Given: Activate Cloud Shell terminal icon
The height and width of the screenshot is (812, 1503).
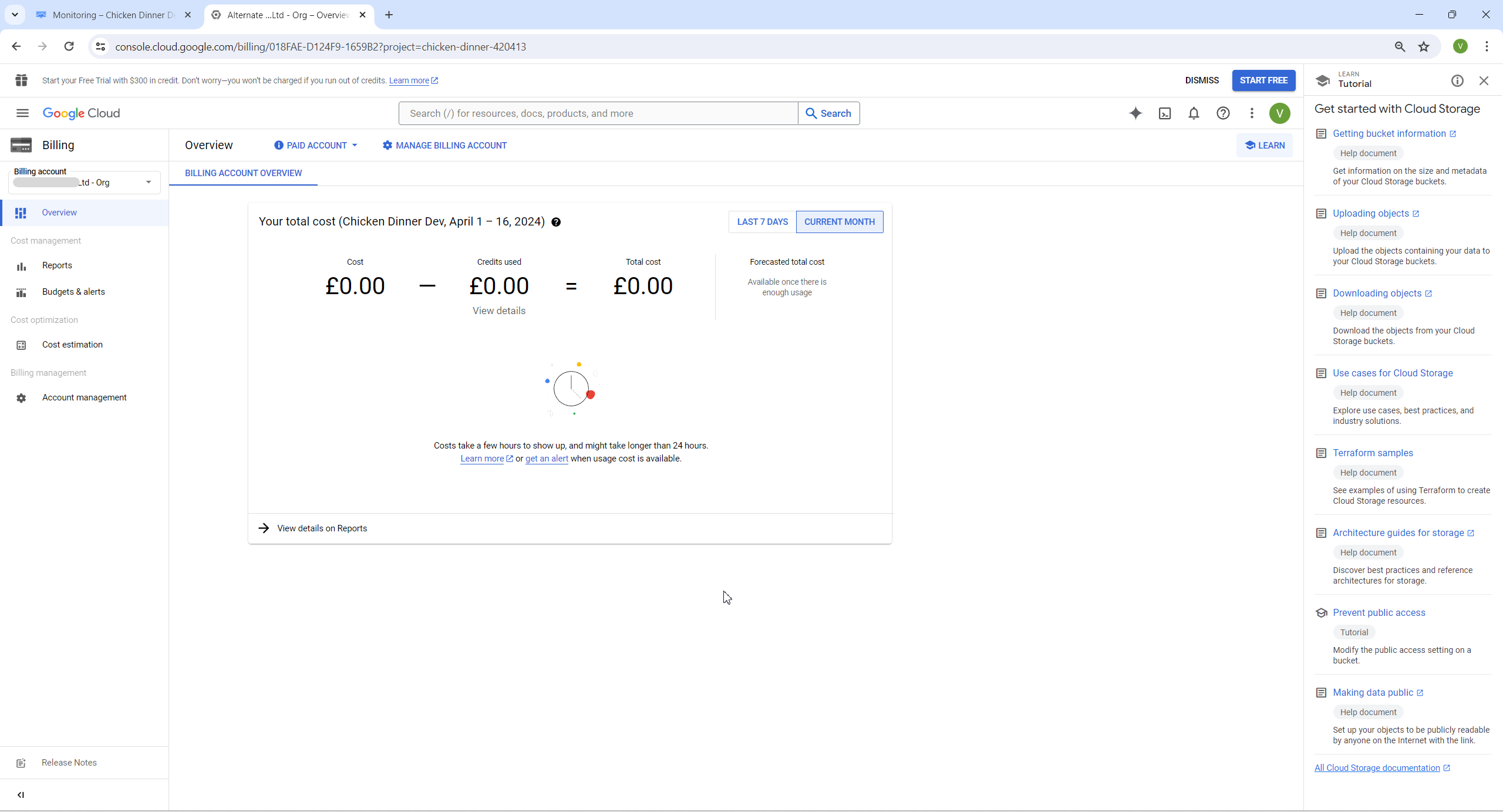Looking at the screenshot, I should coord(1165,113).
